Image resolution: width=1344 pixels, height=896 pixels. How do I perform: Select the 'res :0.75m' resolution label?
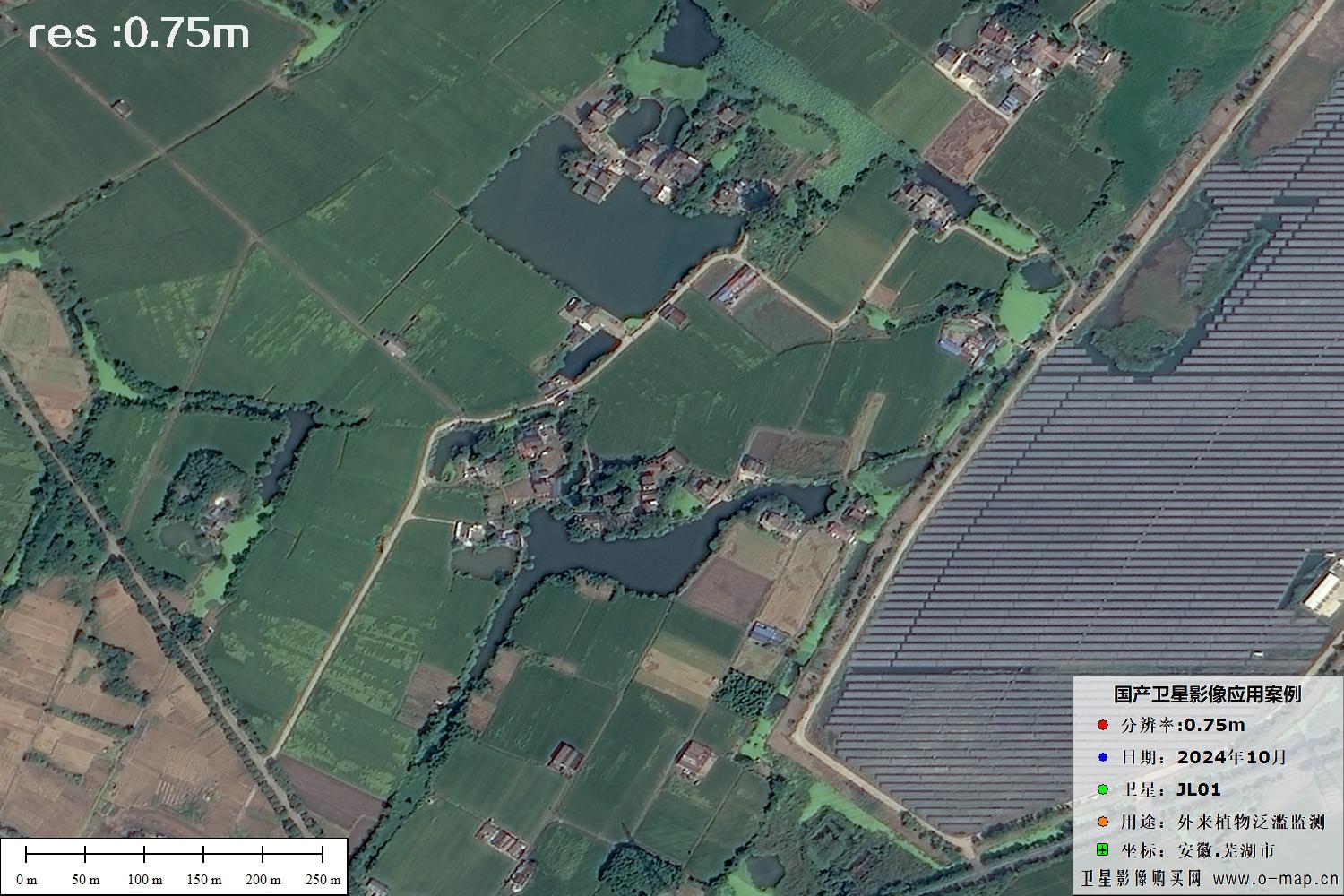[x=139, y=34]
